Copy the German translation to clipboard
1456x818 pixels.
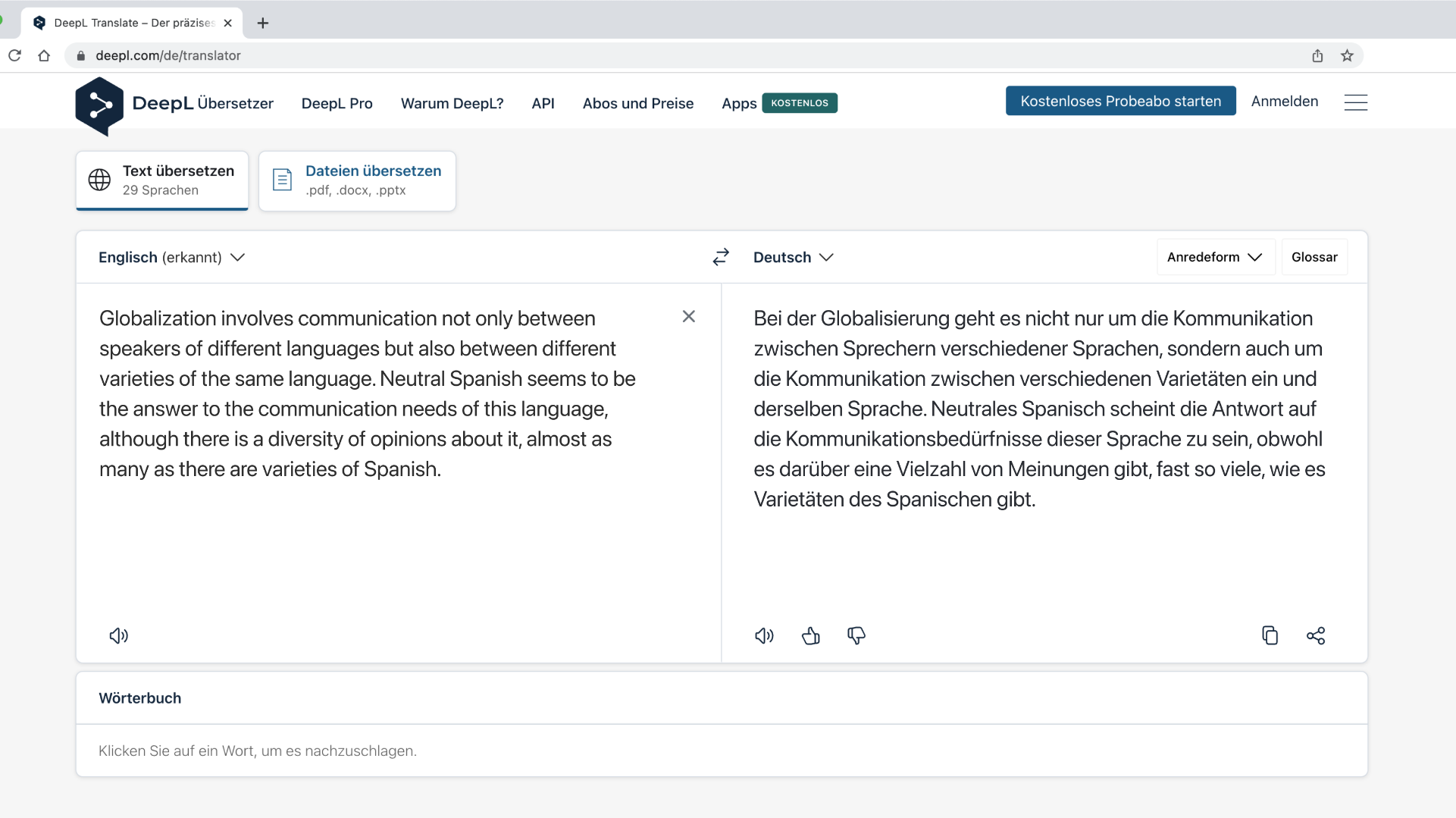[1270, 635]
